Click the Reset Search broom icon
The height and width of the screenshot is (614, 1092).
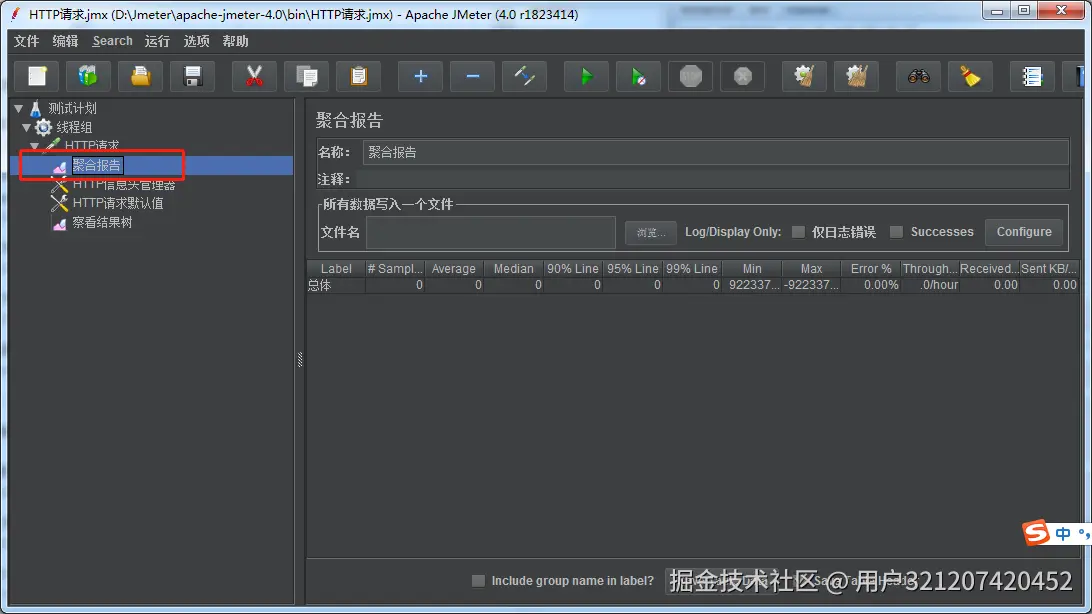pos(970,76)
